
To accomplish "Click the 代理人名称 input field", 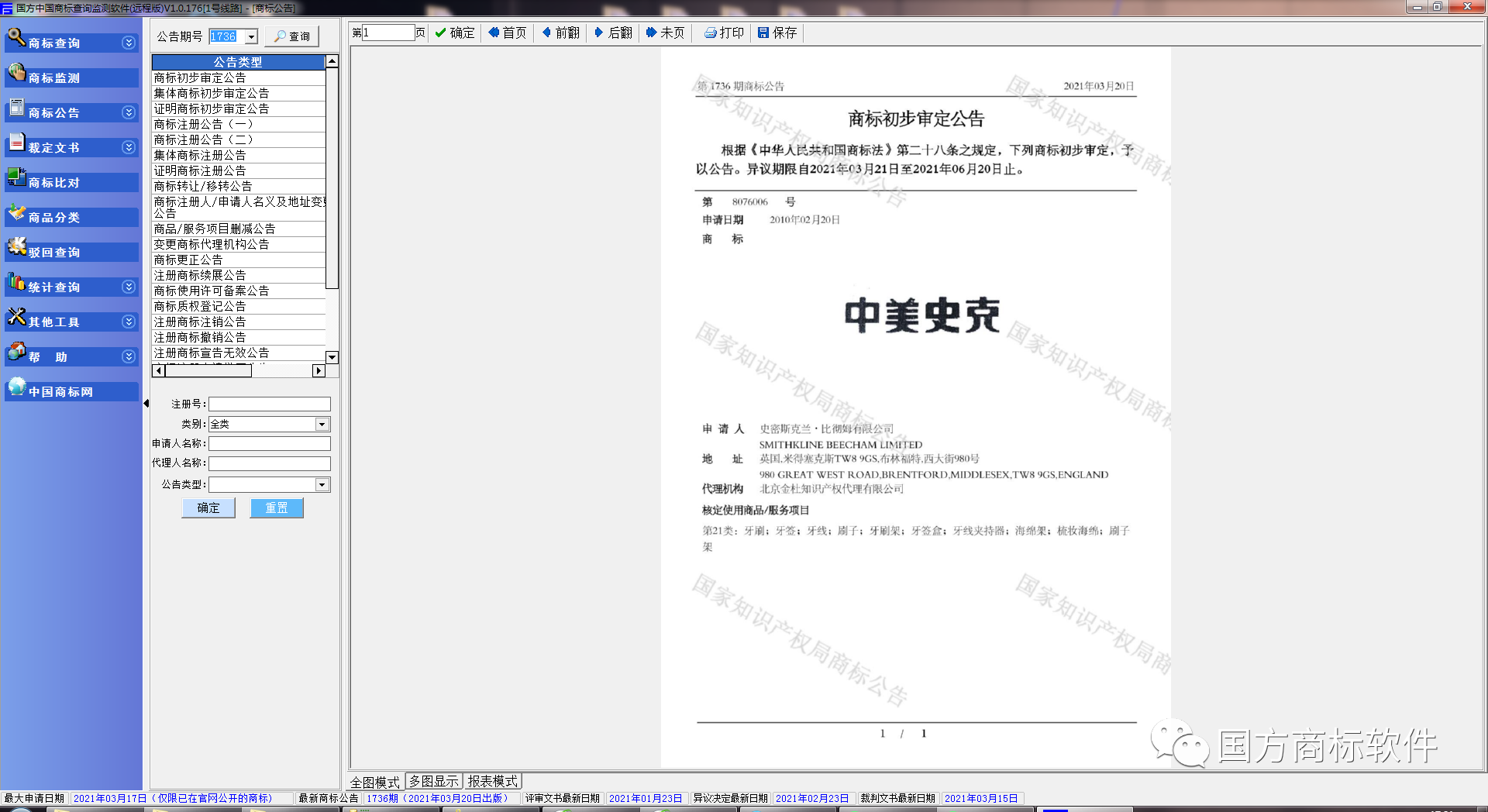I will point(270,463).
